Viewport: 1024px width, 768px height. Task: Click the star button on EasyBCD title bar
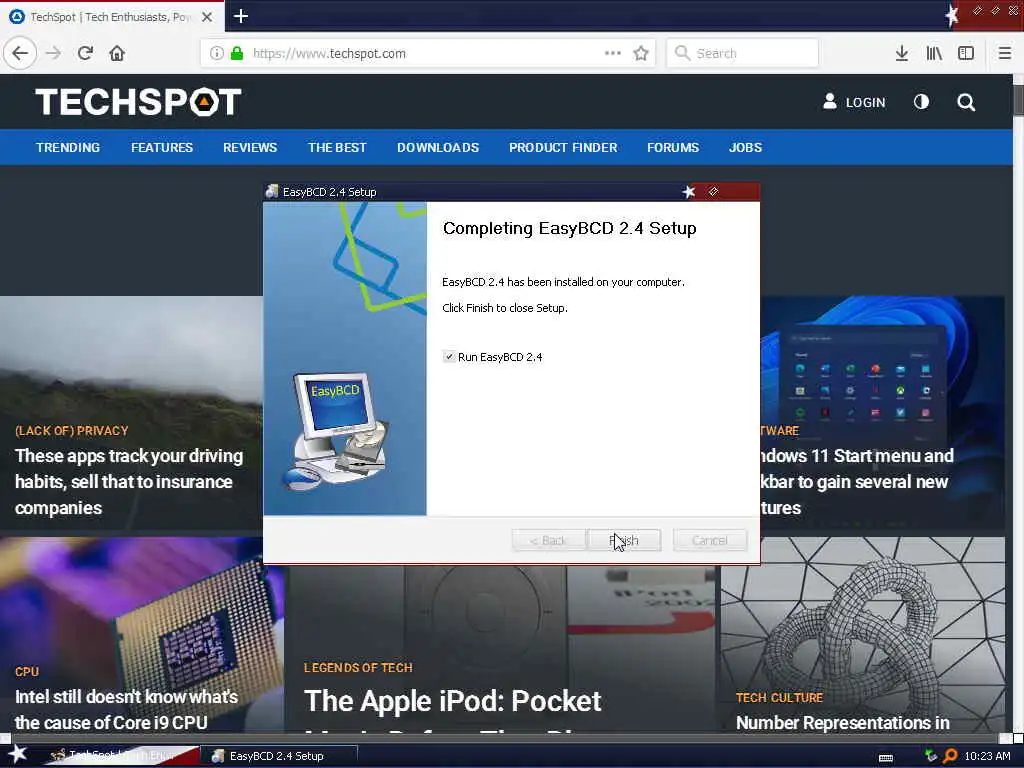point(688,191)
